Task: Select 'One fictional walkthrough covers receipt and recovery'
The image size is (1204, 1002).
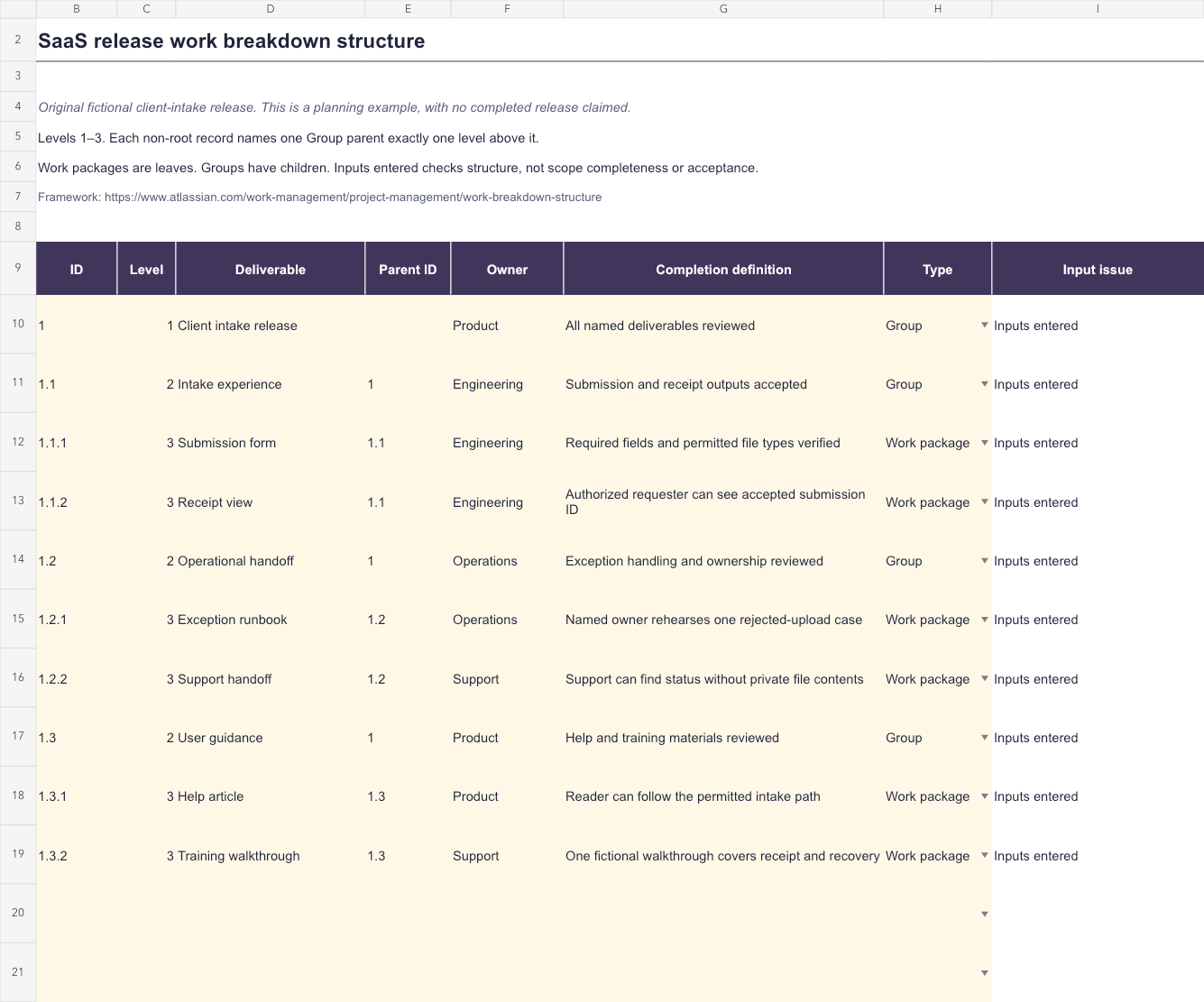Action: 723,856
